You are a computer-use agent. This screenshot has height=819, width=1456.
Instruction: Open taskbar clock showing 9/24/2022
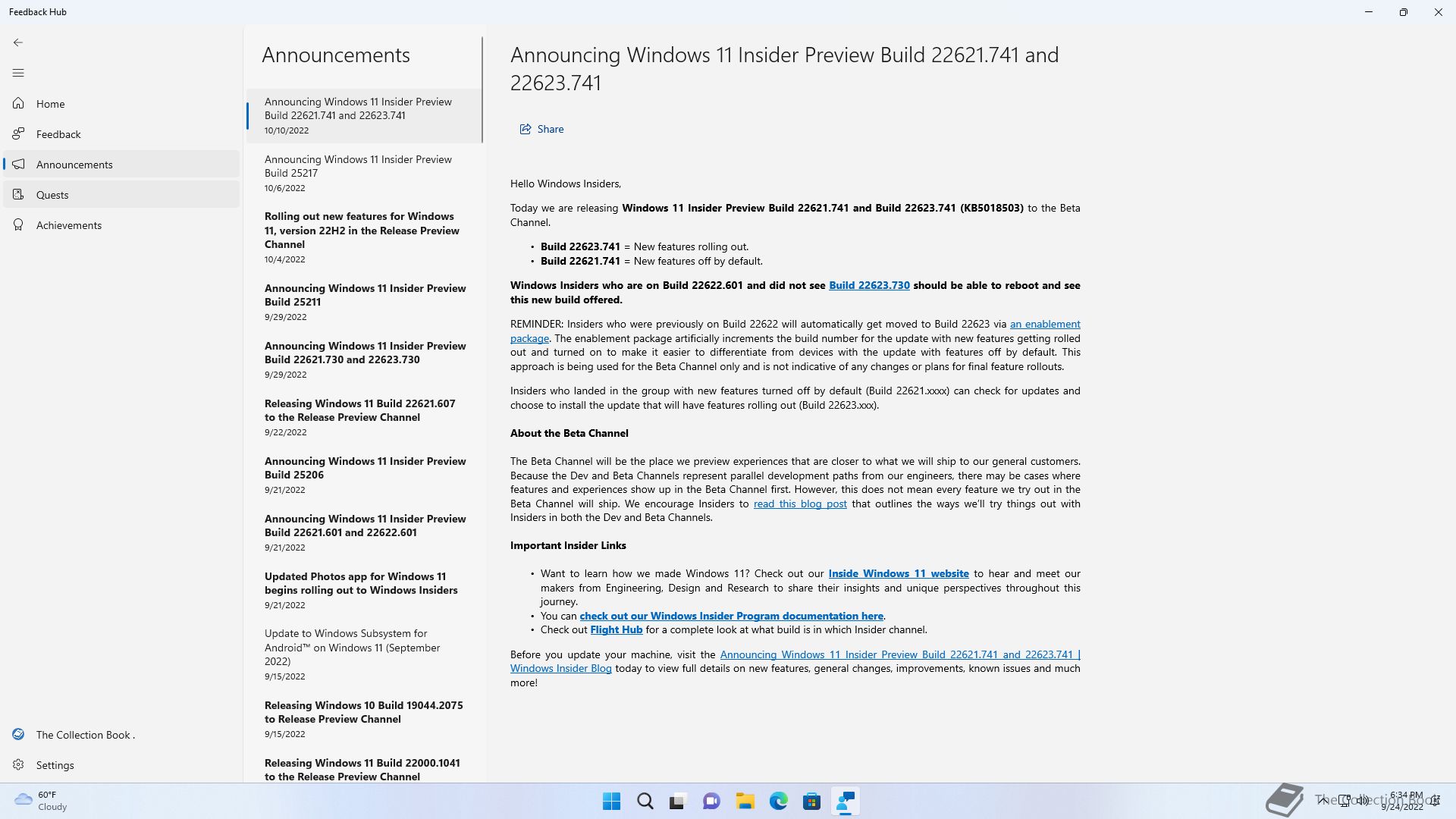[1401, 801]
